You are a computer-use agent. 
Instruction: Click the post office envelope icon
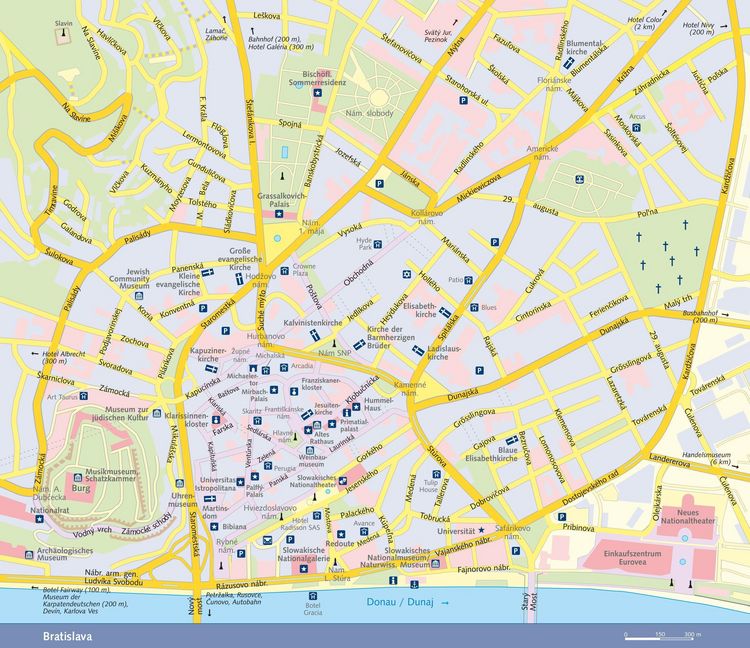[267, 540]
